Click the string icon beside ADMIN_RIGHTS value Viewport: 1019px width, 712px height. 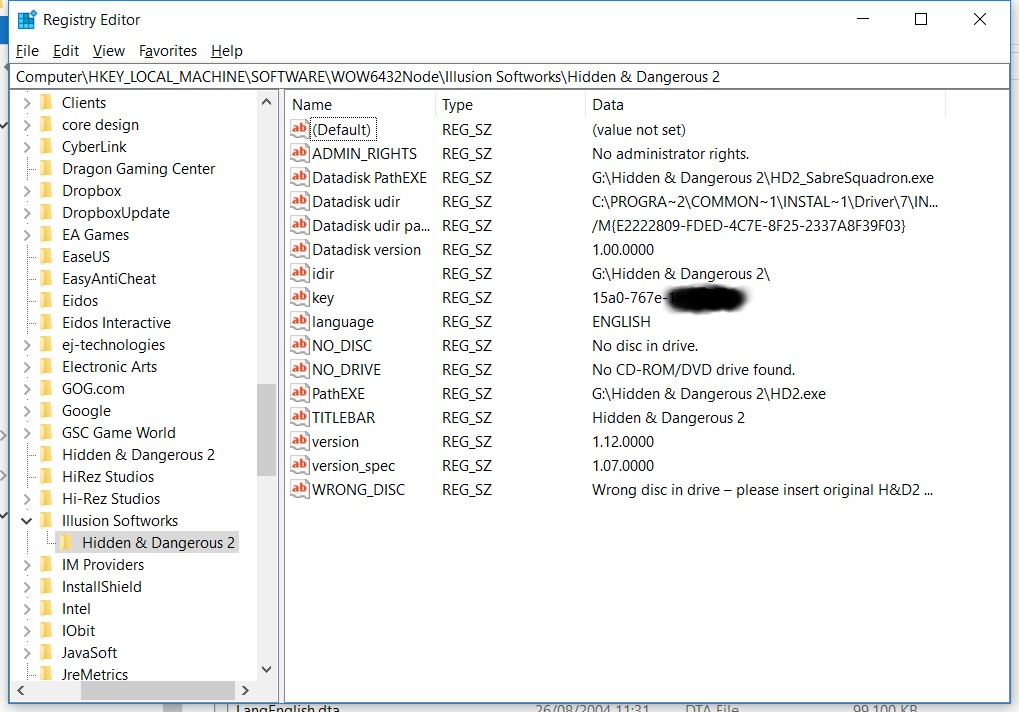click(300, 153)
